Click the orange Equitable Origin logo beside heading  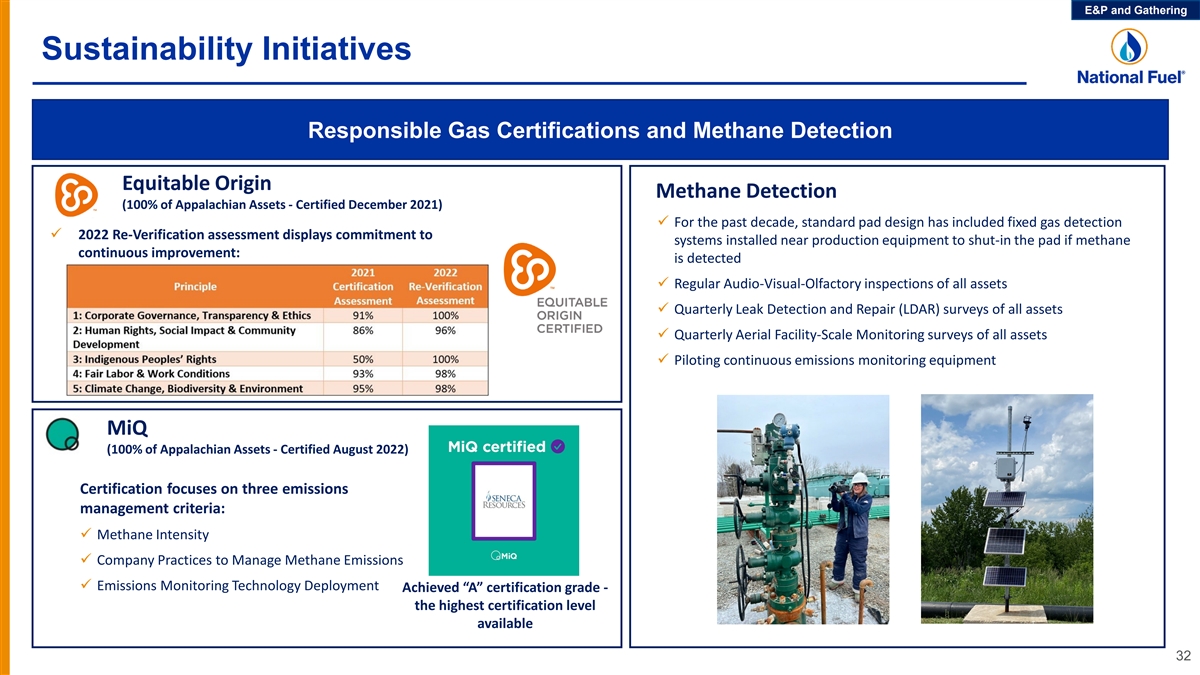pos(77,194)
